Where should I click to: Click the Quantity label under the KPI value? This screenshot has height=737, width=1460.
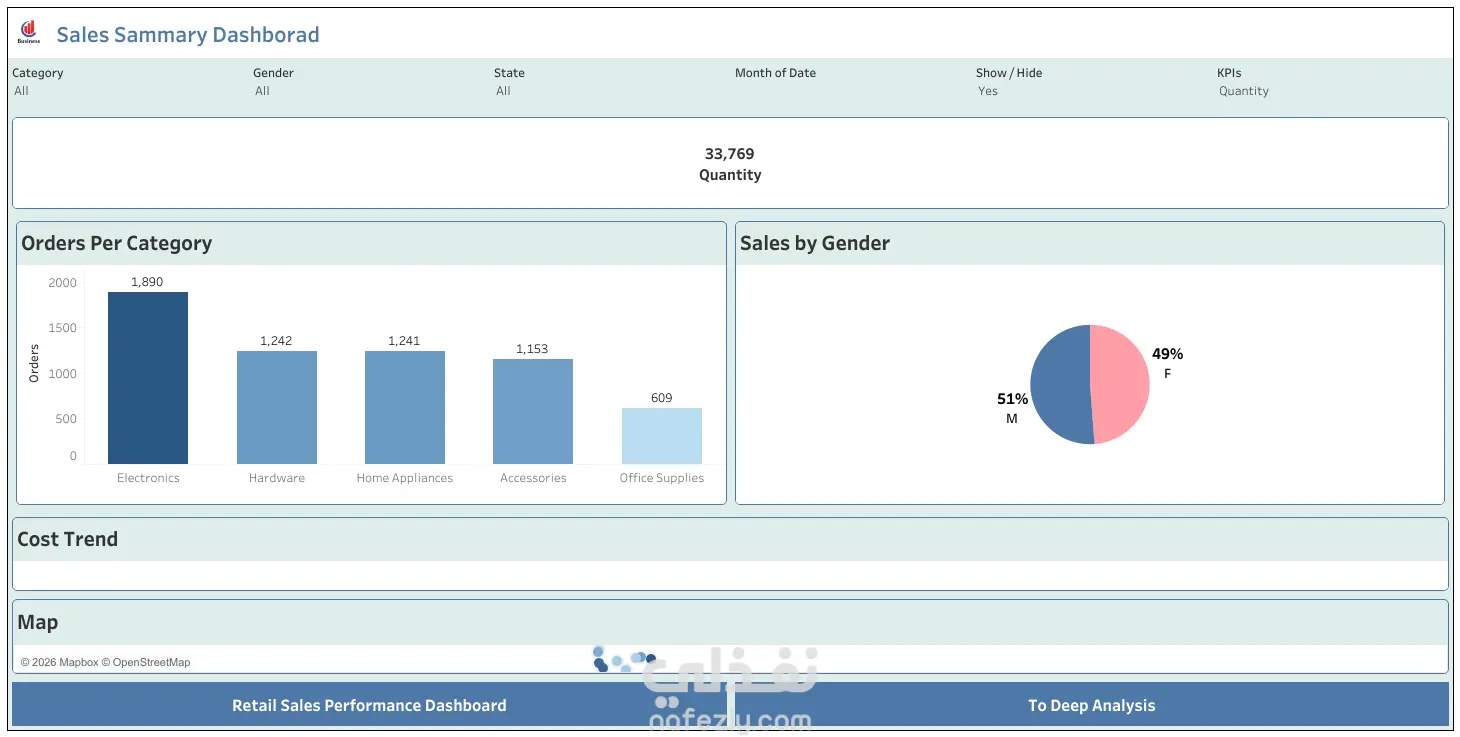point(730,175)
